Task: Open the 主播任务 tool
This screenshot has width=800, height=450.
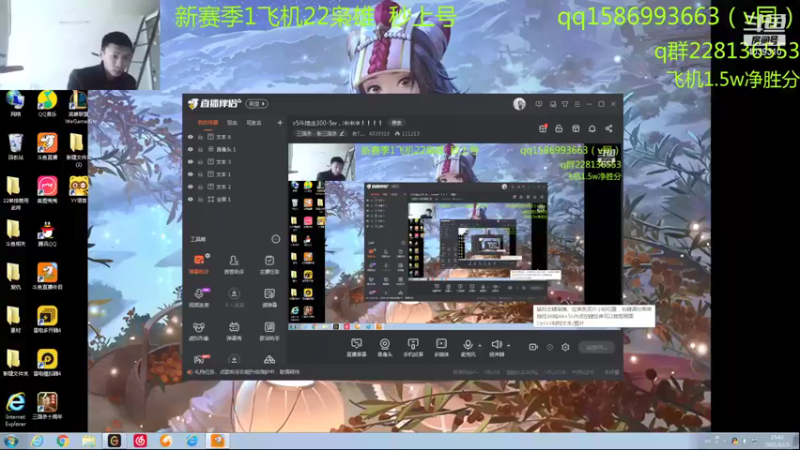Action: (x=269, y=264)
